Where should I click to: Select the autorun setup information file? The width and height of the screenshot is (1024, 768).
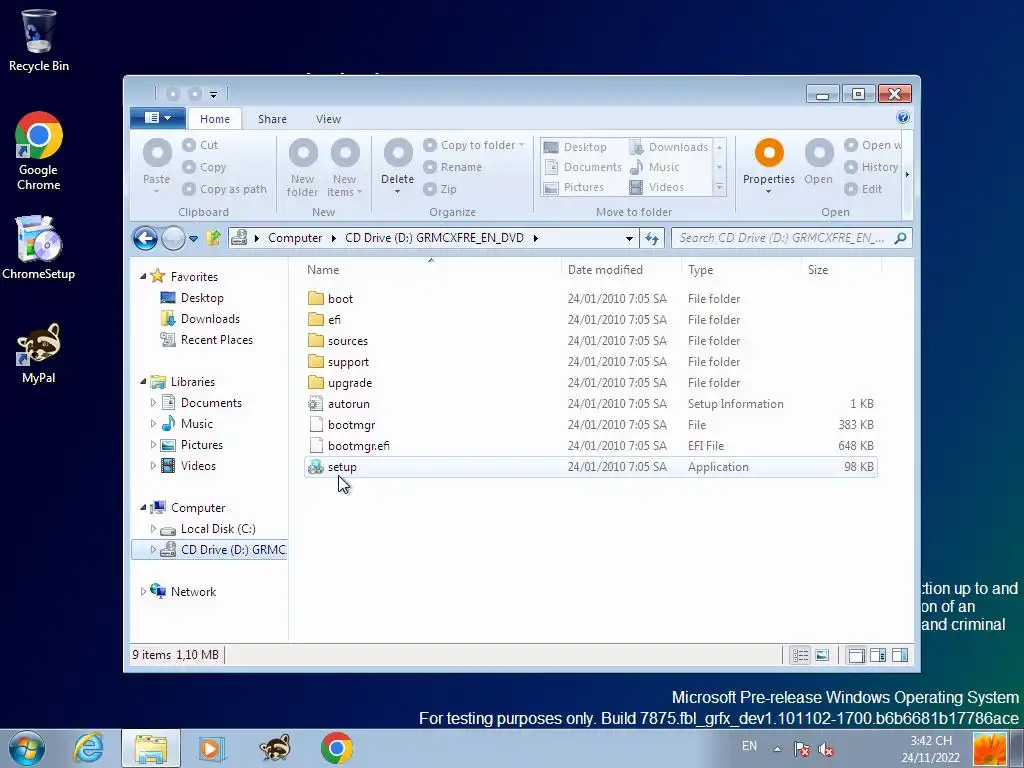pos(590,404)
